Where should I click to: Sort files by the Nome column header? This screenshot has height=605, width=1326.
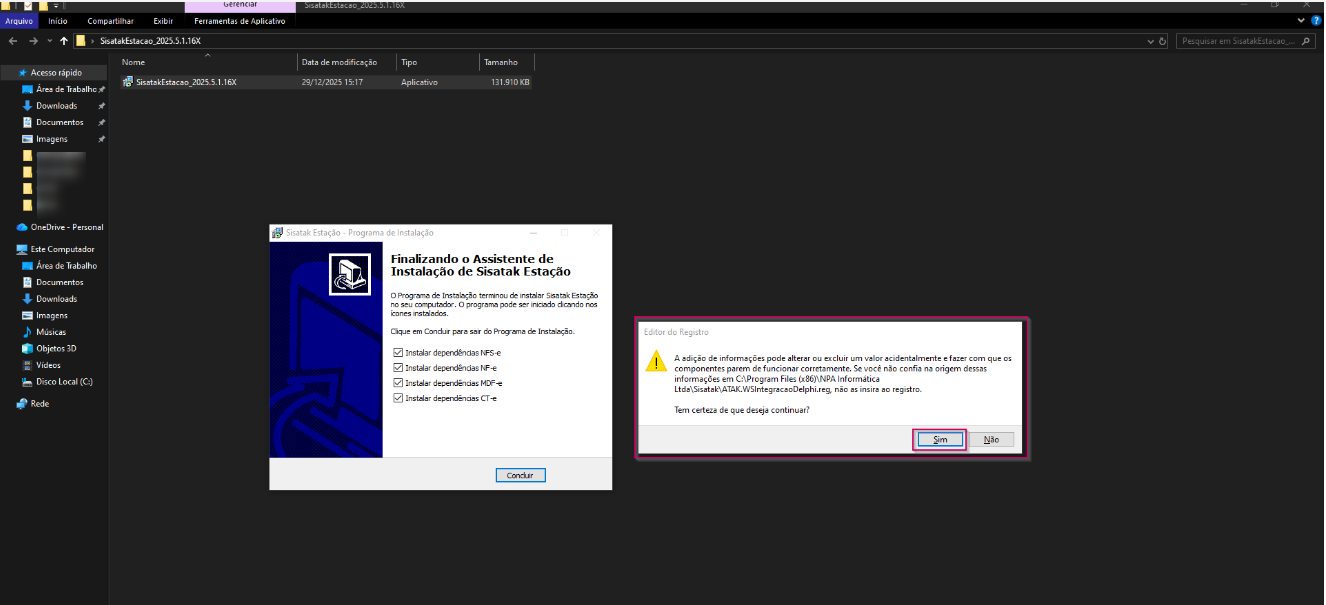(x=207, y=62)
